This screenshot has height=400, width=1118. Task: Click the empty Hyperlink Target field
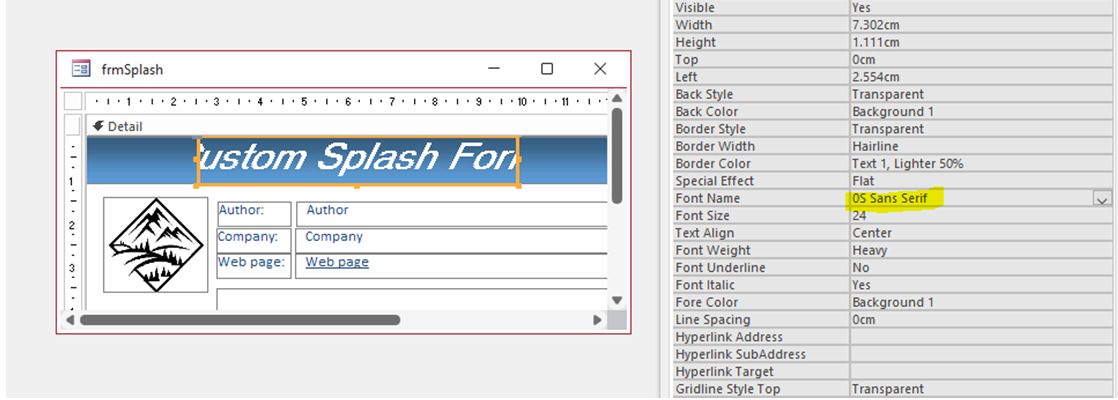coord(983,371)
